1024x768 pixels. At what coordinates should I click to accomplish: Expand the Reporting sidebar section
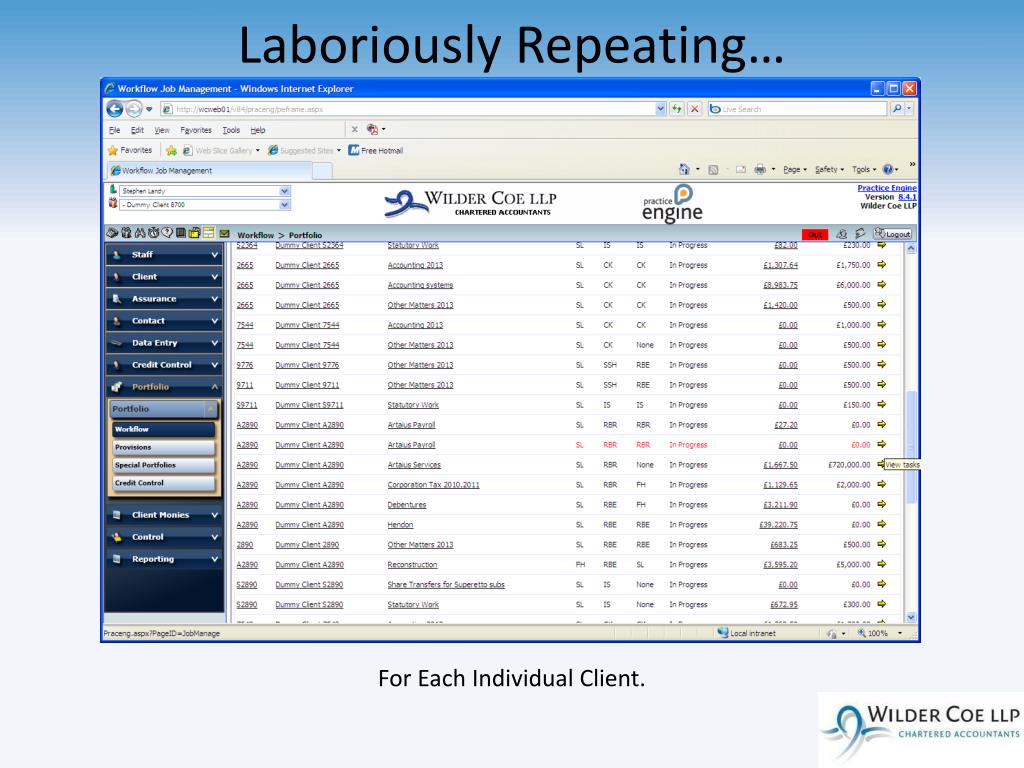coord(164,559)
